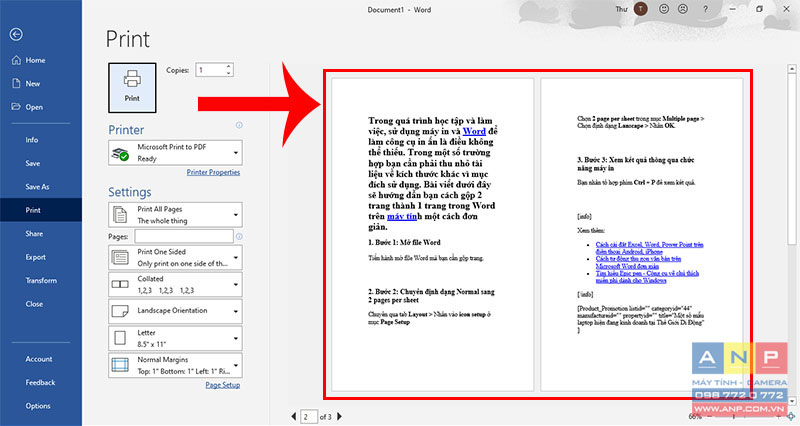Open Word Options
This screenshot has width=800, height=426.
pyautogui.click(x=41, y=406)
